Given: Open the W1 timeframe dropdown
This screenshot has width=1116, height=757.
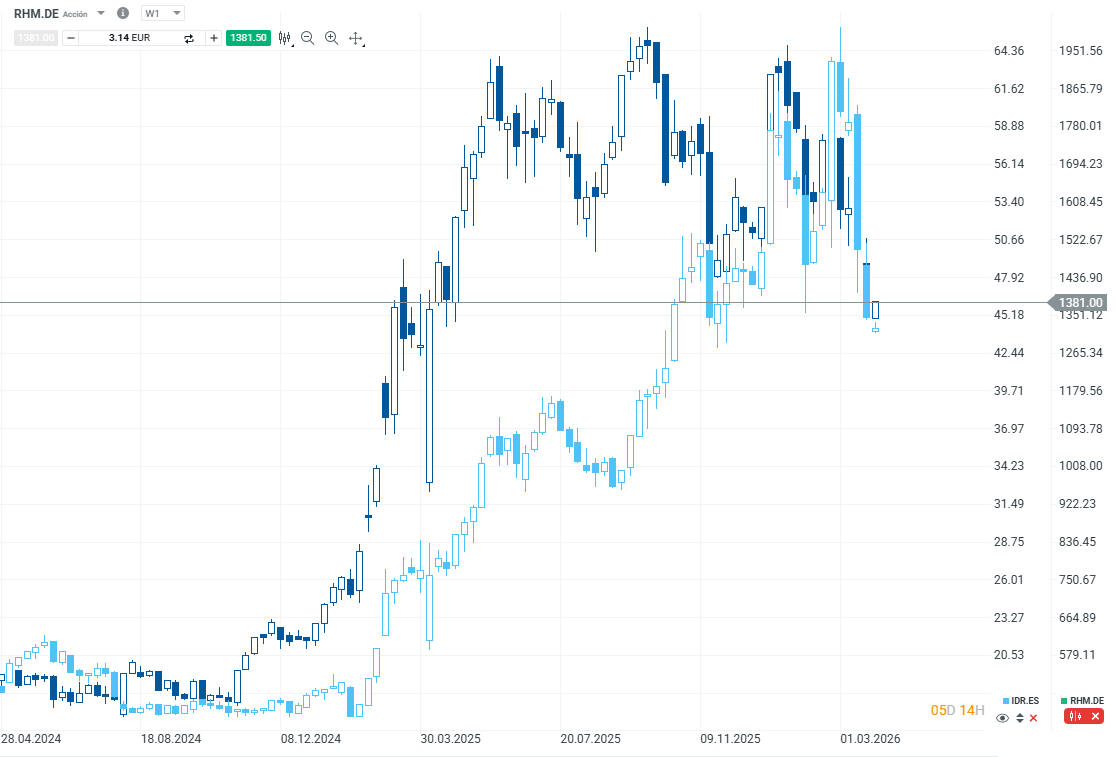Looking at the screenshot, I should [x=163, y=13].
